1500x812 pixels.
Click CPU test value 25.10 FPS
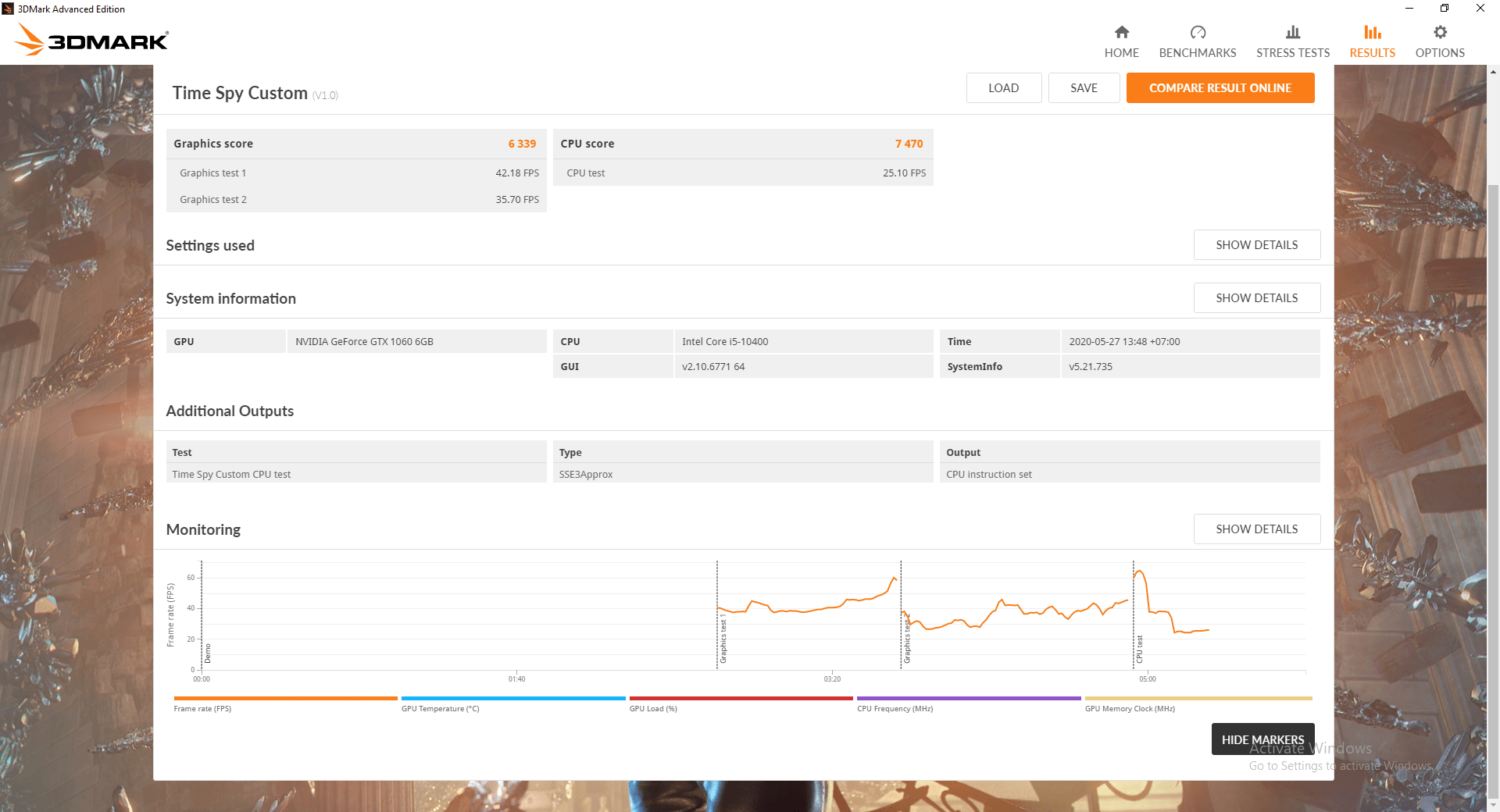pos(904,173)
